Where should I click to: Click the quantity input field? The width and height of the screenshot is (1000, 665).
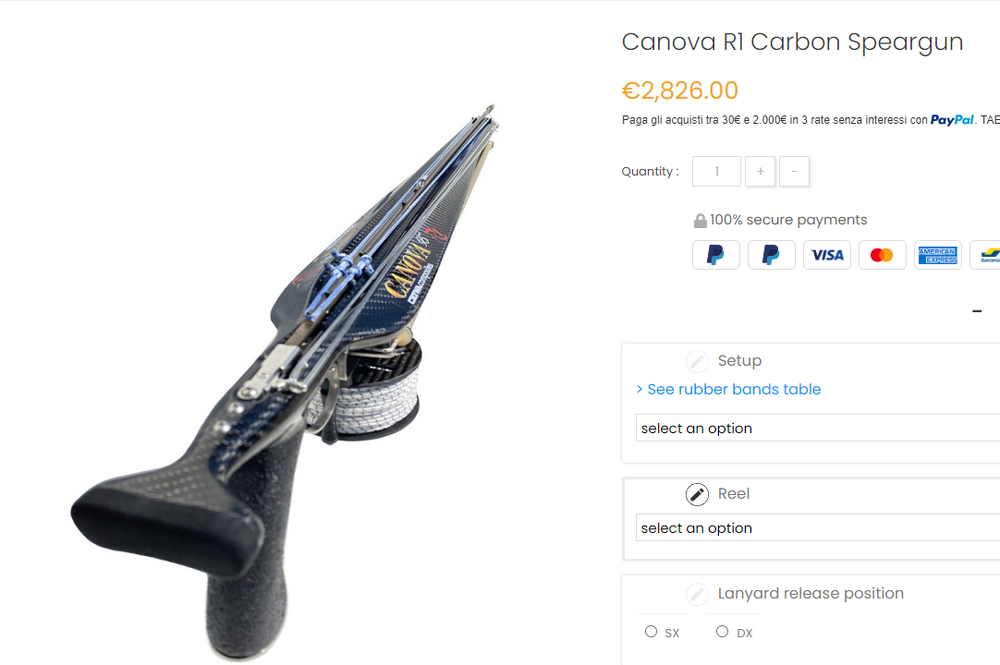[x=716, y=172]
